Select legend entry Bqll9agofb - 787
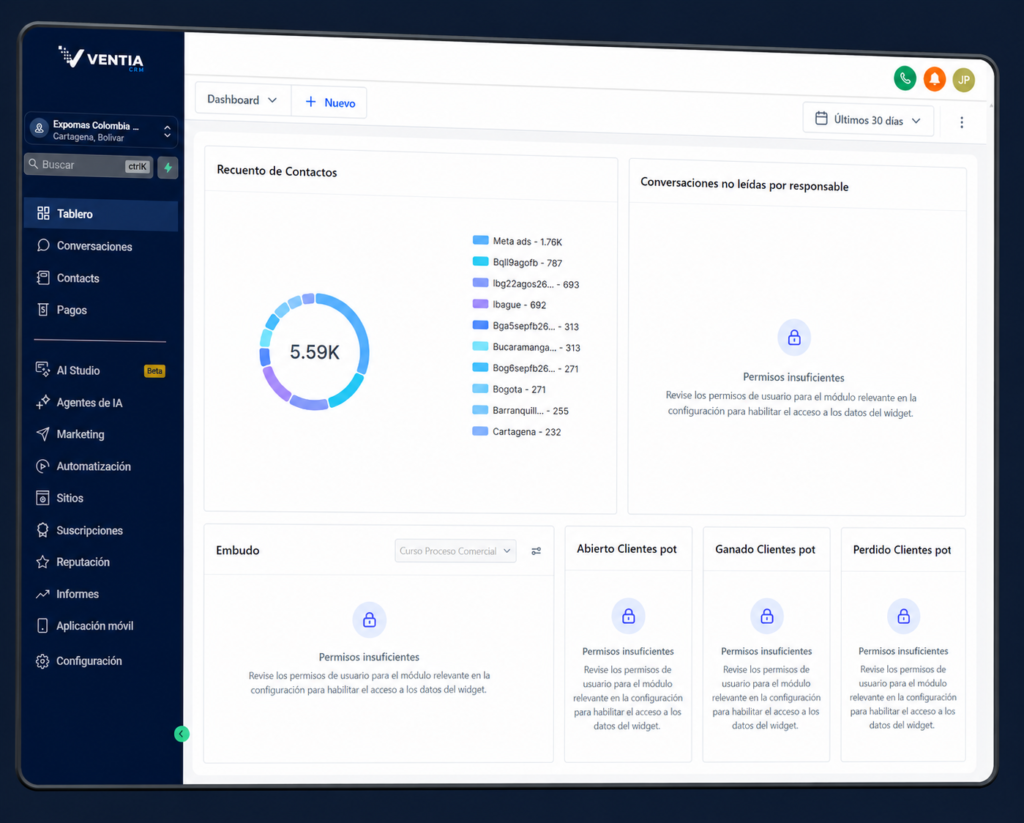Image resolution: width=1024 pixels, height=823 pixels. [518, 263]
